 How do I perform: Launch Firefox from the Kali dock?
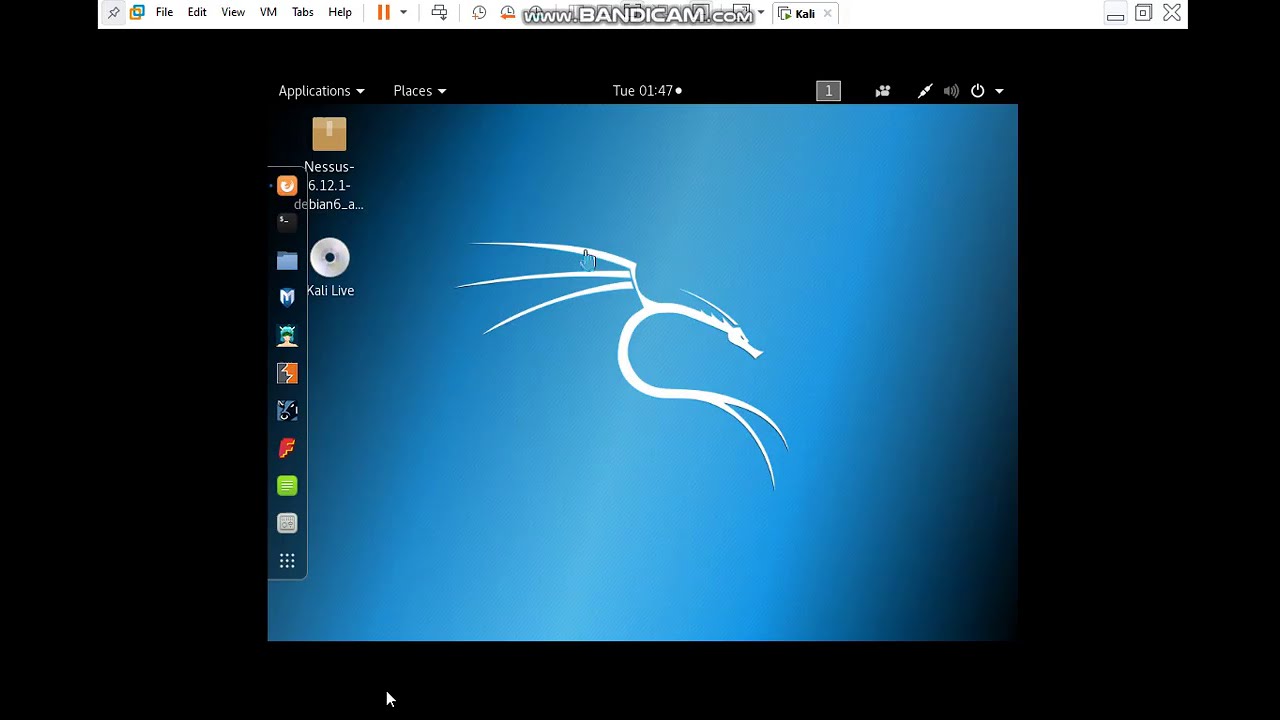(287, 185)
